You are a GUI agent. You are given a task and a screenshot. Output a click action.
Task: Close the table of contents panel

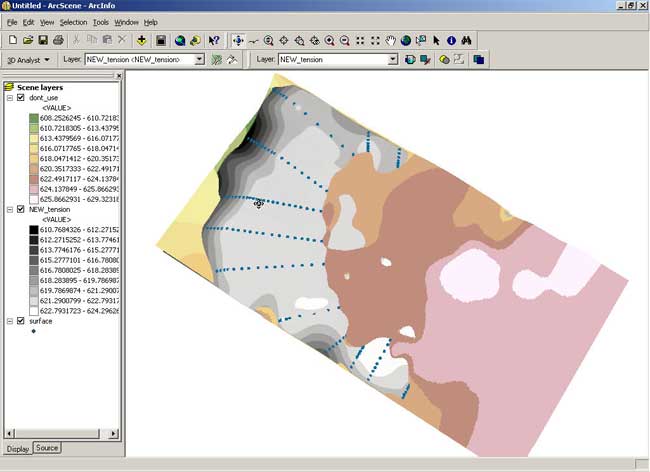coord(119,76)
